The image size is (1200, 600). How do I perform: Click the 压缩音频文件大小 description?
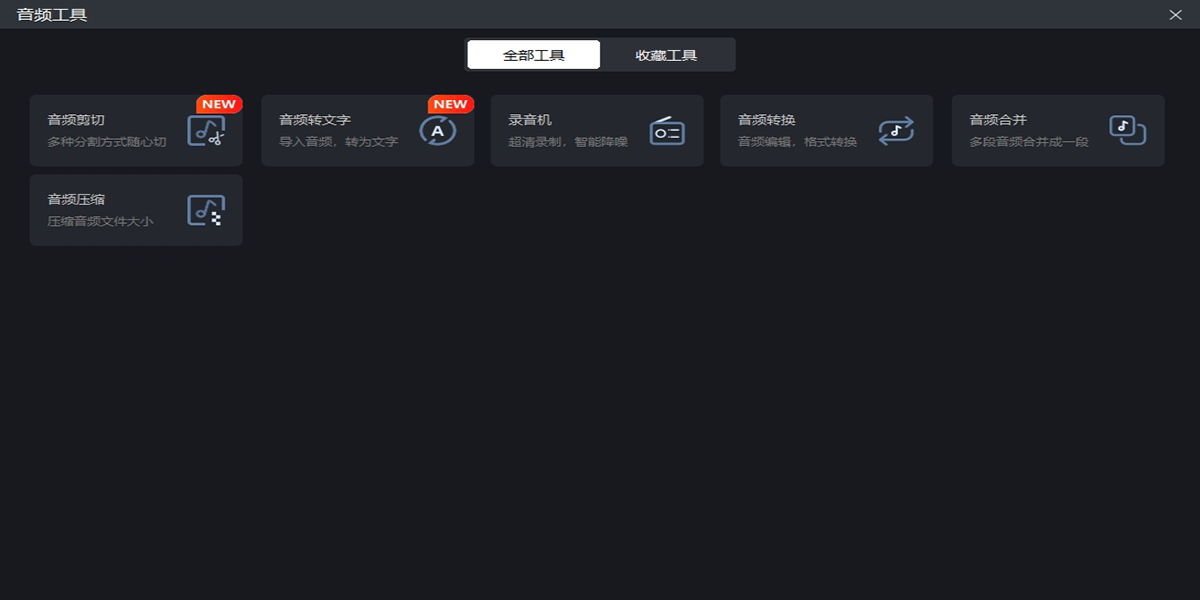101,222
